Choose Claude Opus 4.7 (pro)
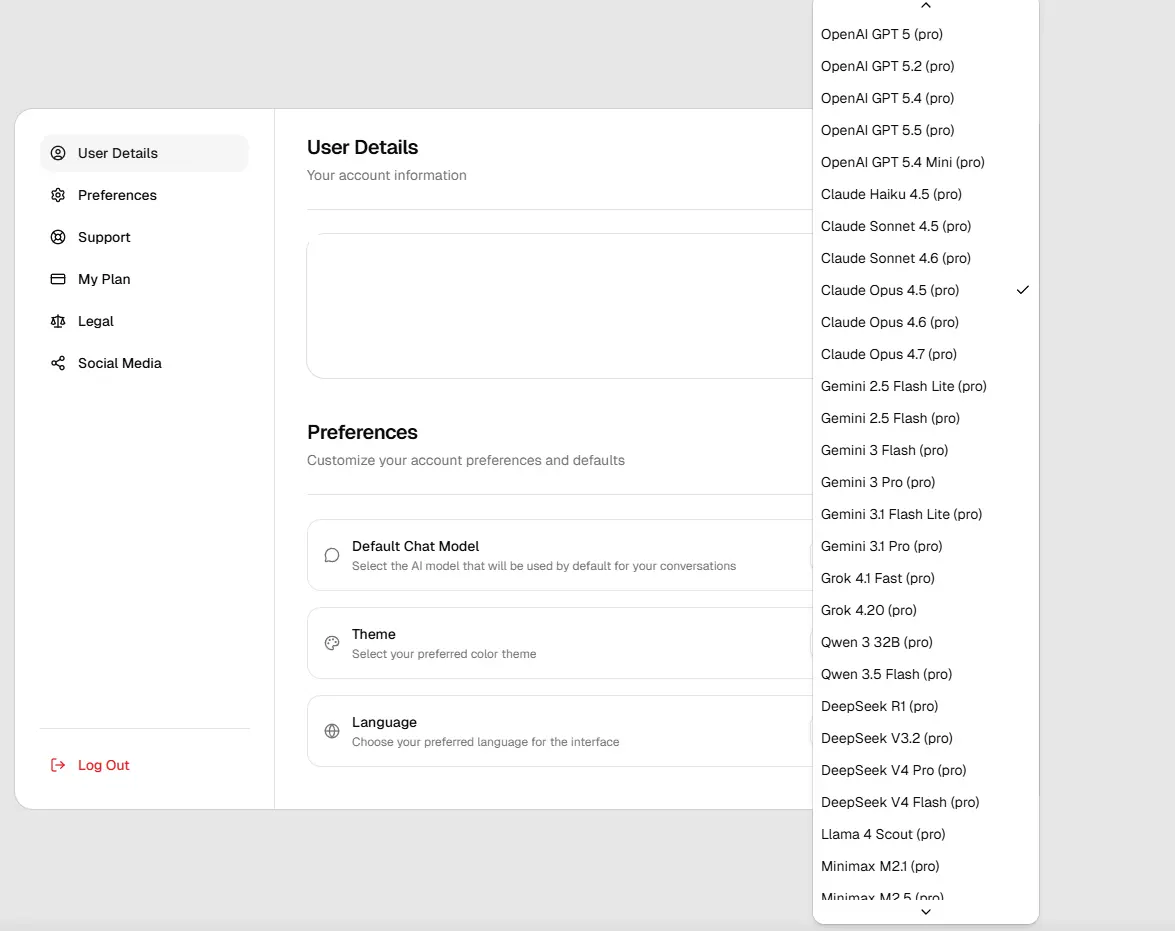 [x=925, y=354]
